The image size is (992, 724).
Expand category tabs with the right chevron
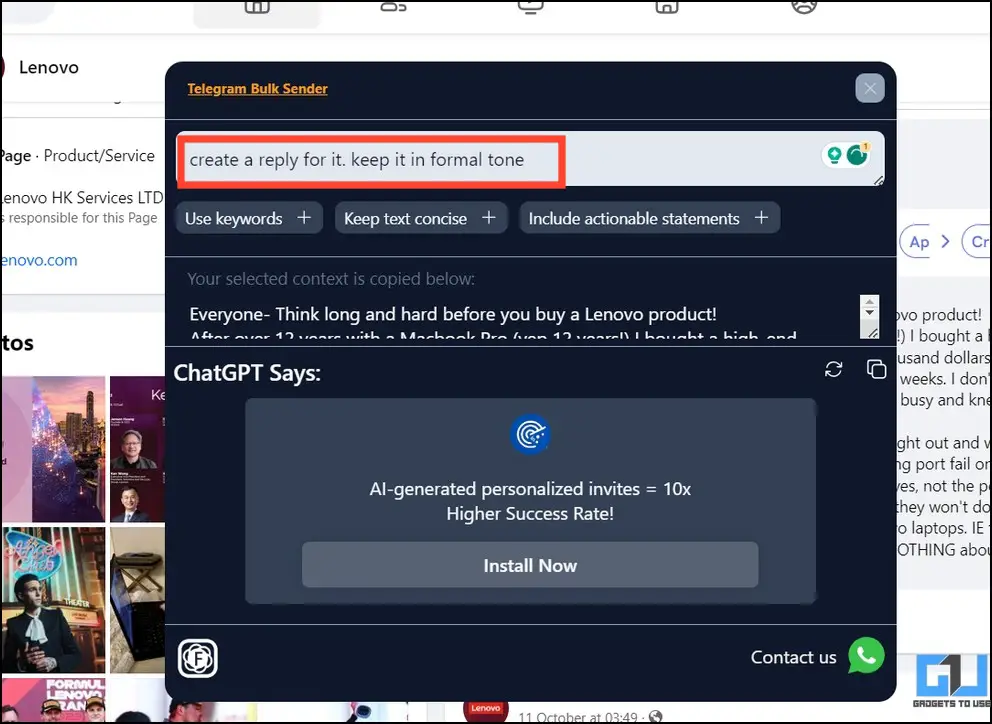945,241
